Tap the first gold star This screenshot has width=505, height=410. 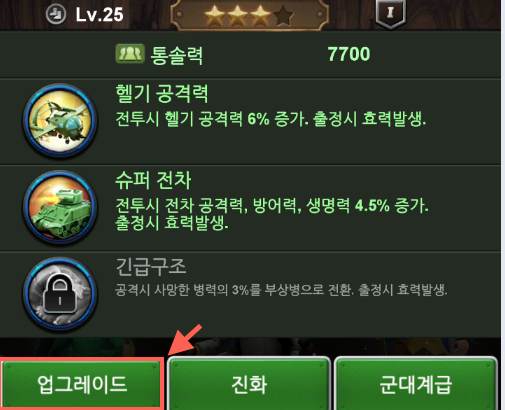pyautogui.click(x=214, y=15)
